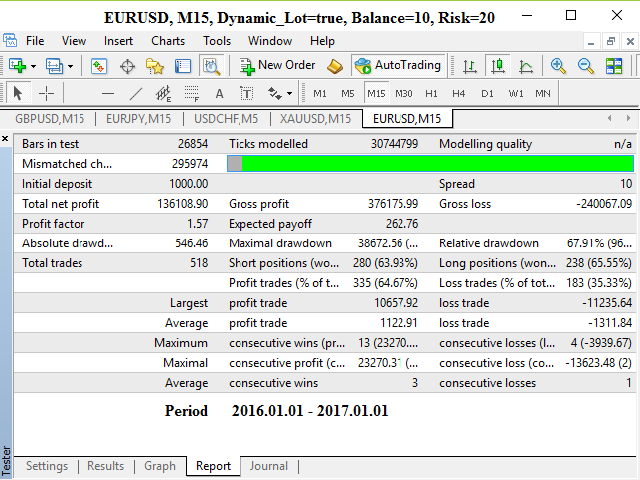This screenshot has height=480, width=640.
Task: Select the Fibonacci Retracement tool
Action: (x=191, y=94)
